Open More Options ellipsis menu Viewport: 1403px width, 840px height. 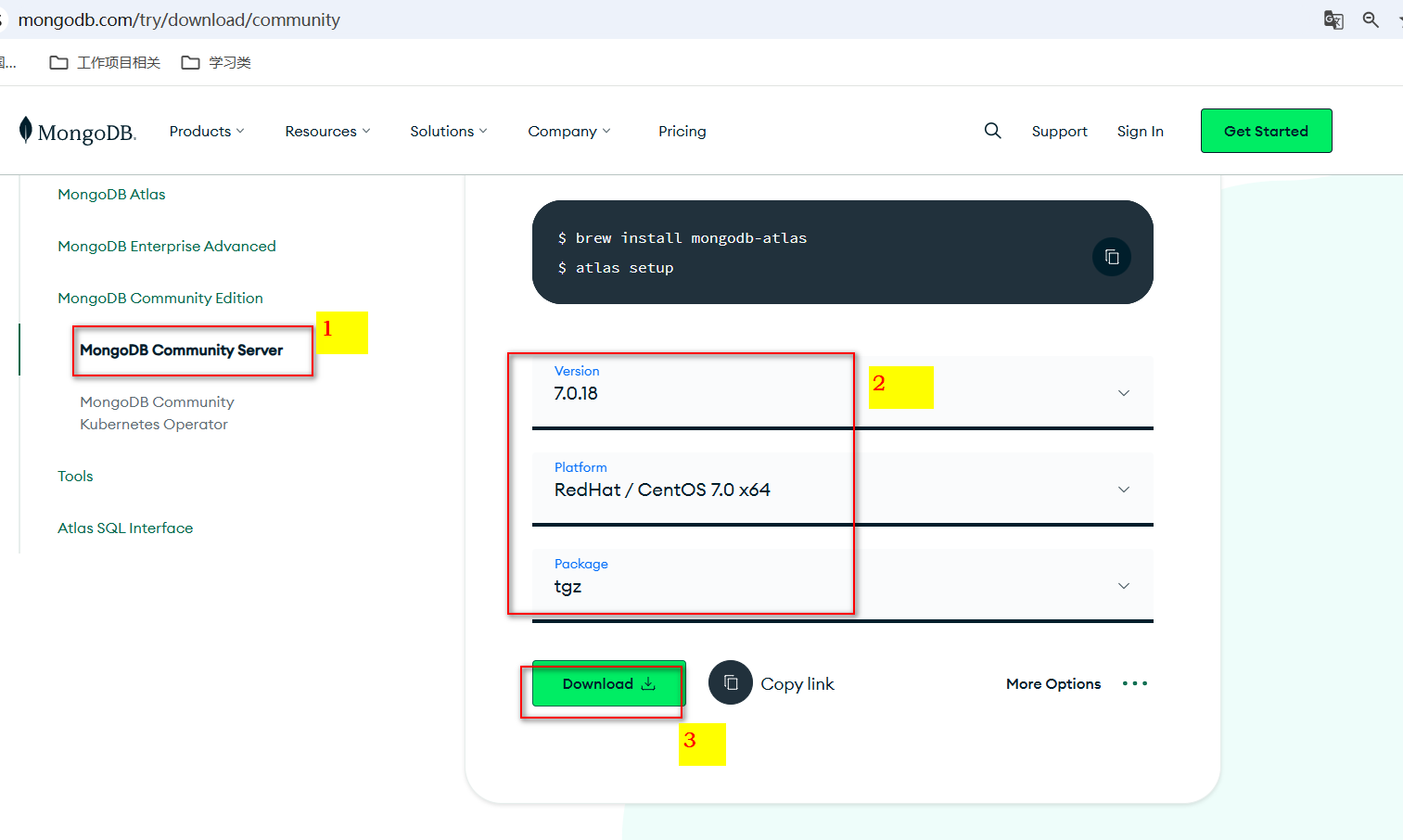[x=1134, y=683]
